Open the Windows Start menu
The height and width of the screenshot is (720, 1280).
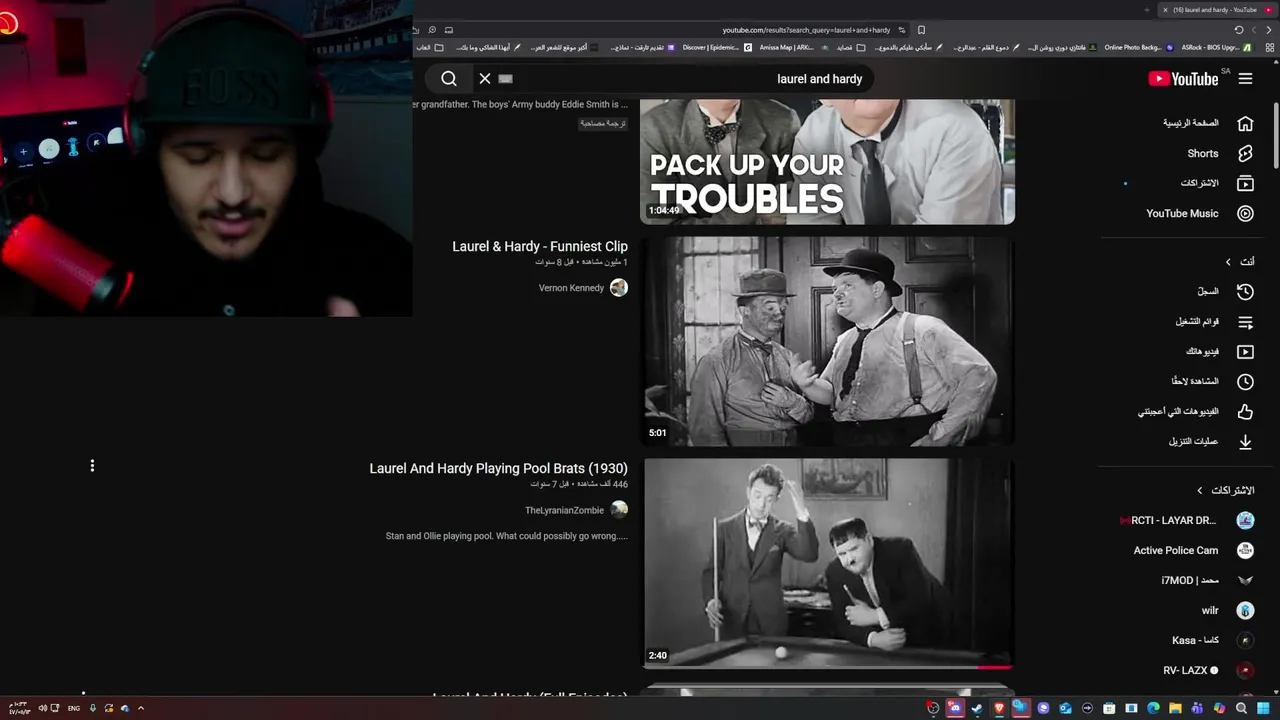1263,708
